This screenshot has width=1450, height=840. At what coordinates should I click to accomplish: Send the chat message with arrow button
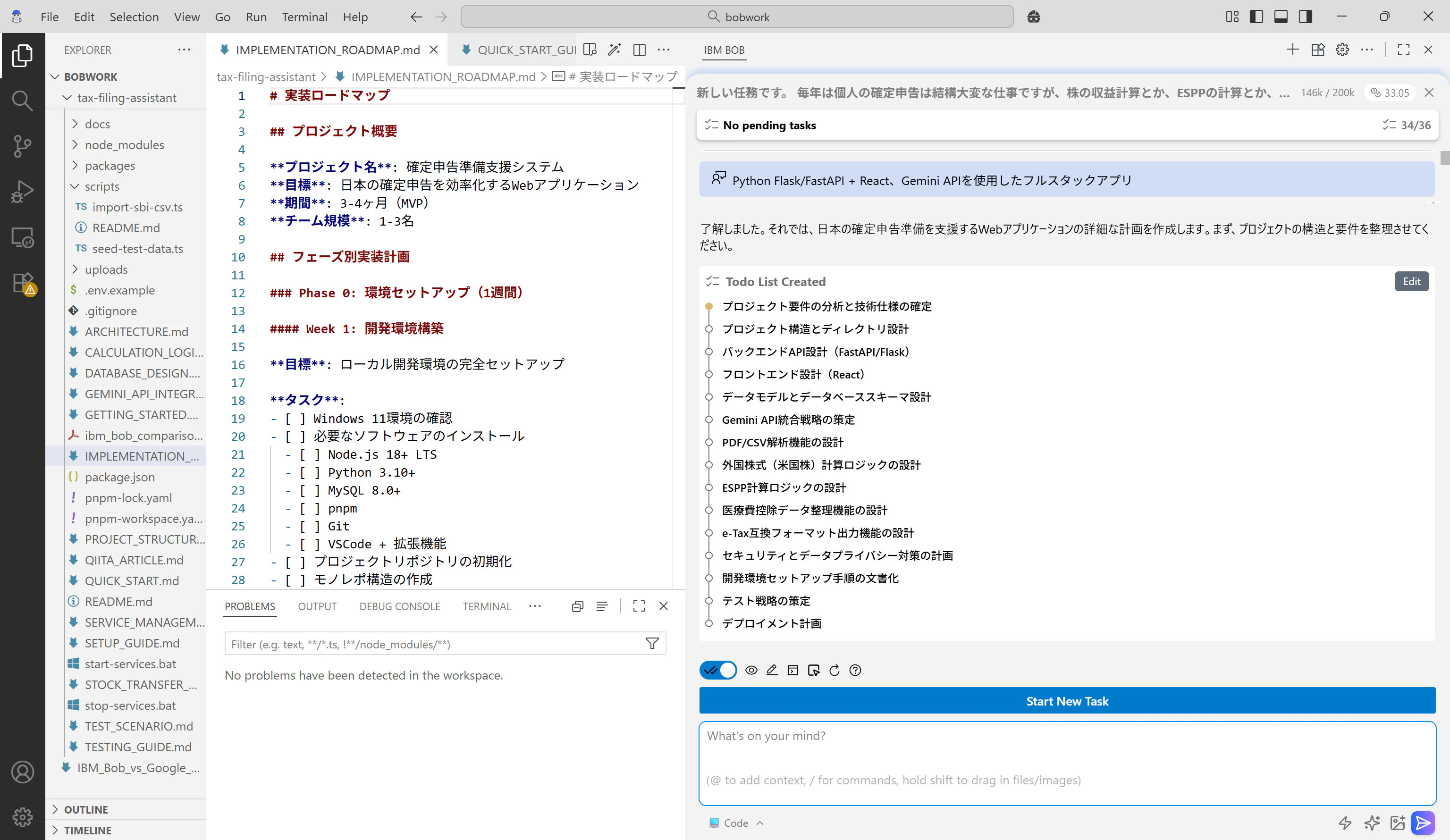[1423, 823]
